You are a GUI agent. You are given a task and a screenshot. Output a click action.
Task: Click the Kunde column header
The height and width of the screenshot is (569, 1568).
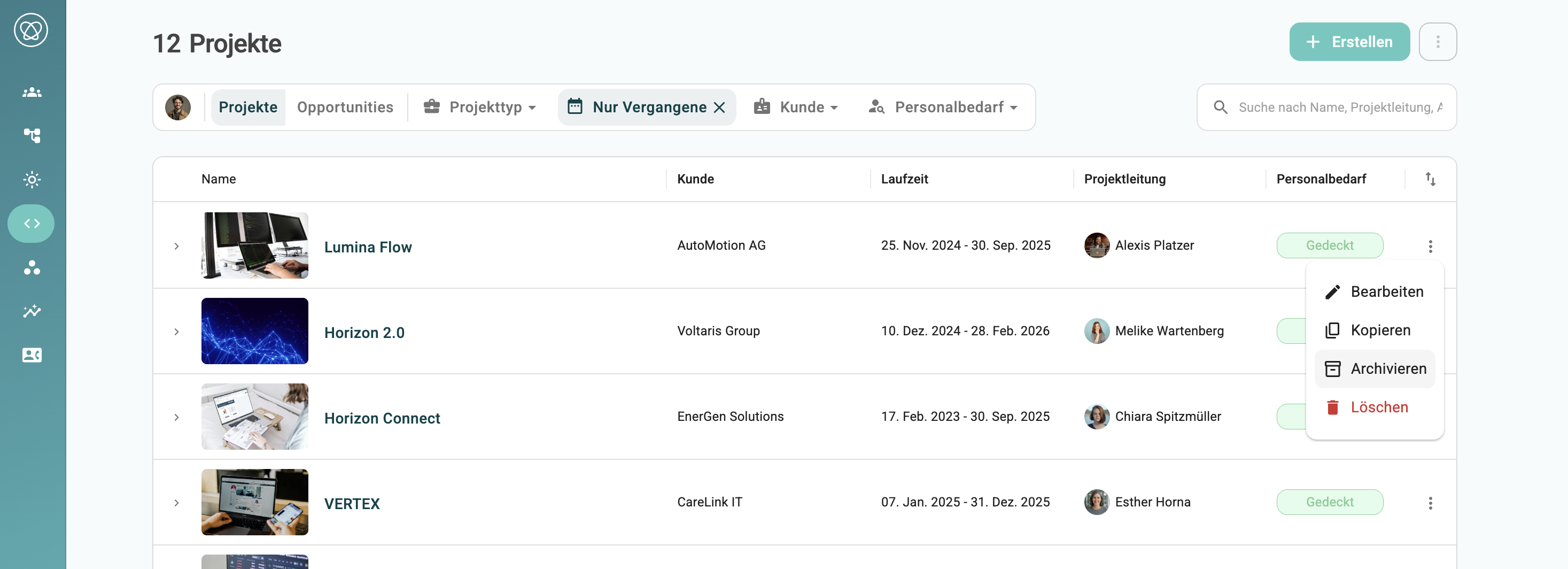pos(695,179)
